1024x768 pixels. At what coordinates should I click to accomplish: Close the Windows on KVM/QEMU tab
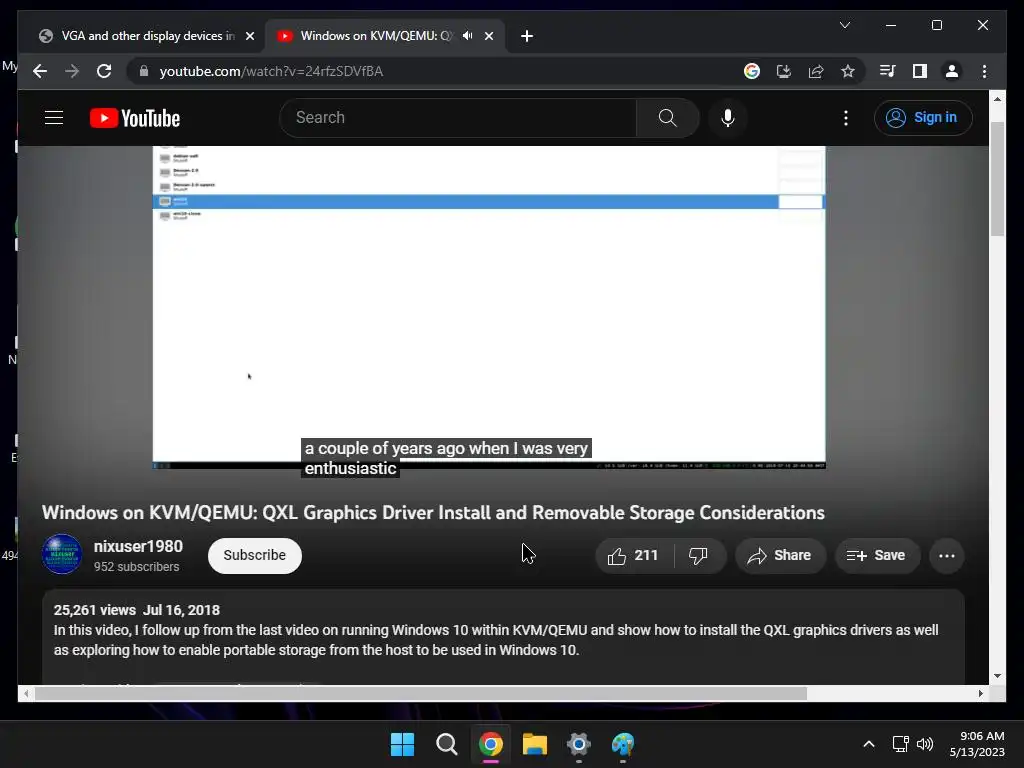pos(488,36)
